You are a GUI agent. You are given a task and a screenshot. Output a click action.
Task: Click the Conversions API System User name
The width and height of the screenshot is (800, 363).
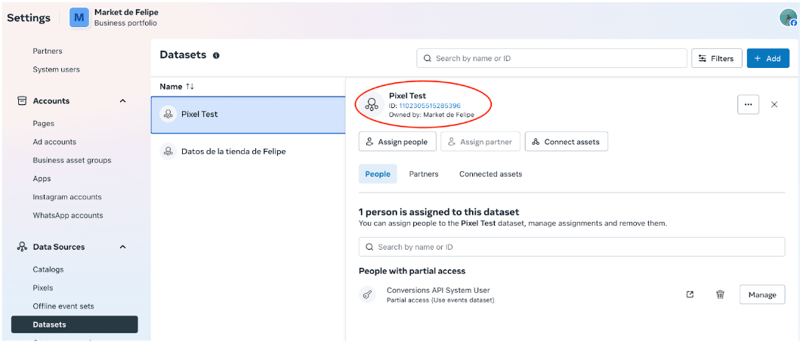point(438,291)
